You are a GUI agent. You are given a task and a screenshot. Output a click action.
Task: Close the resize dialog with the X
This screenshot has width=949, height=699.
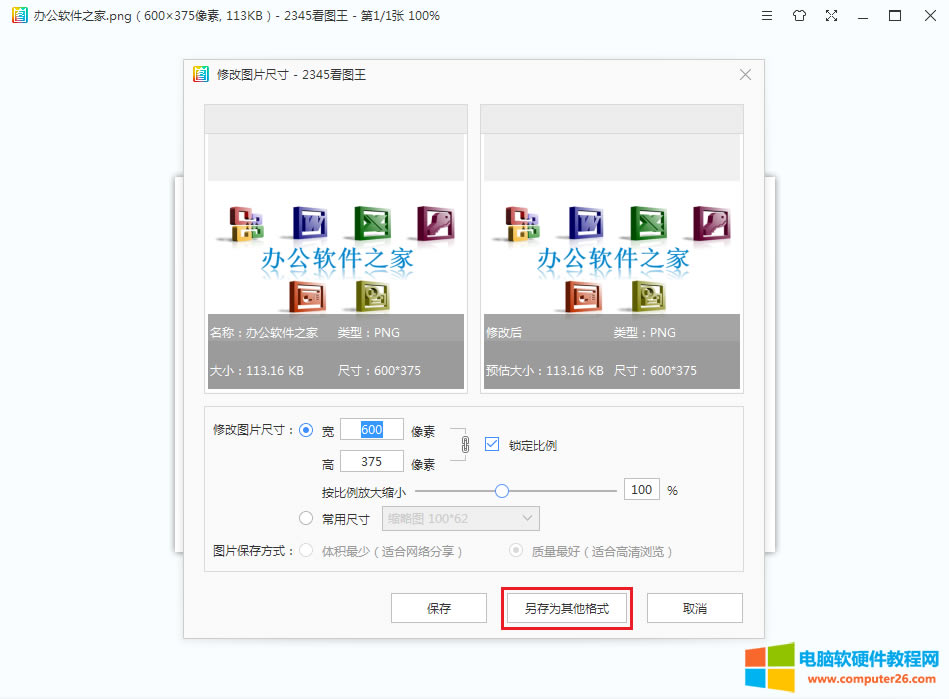pyautogui.click(x=745, y=74)
